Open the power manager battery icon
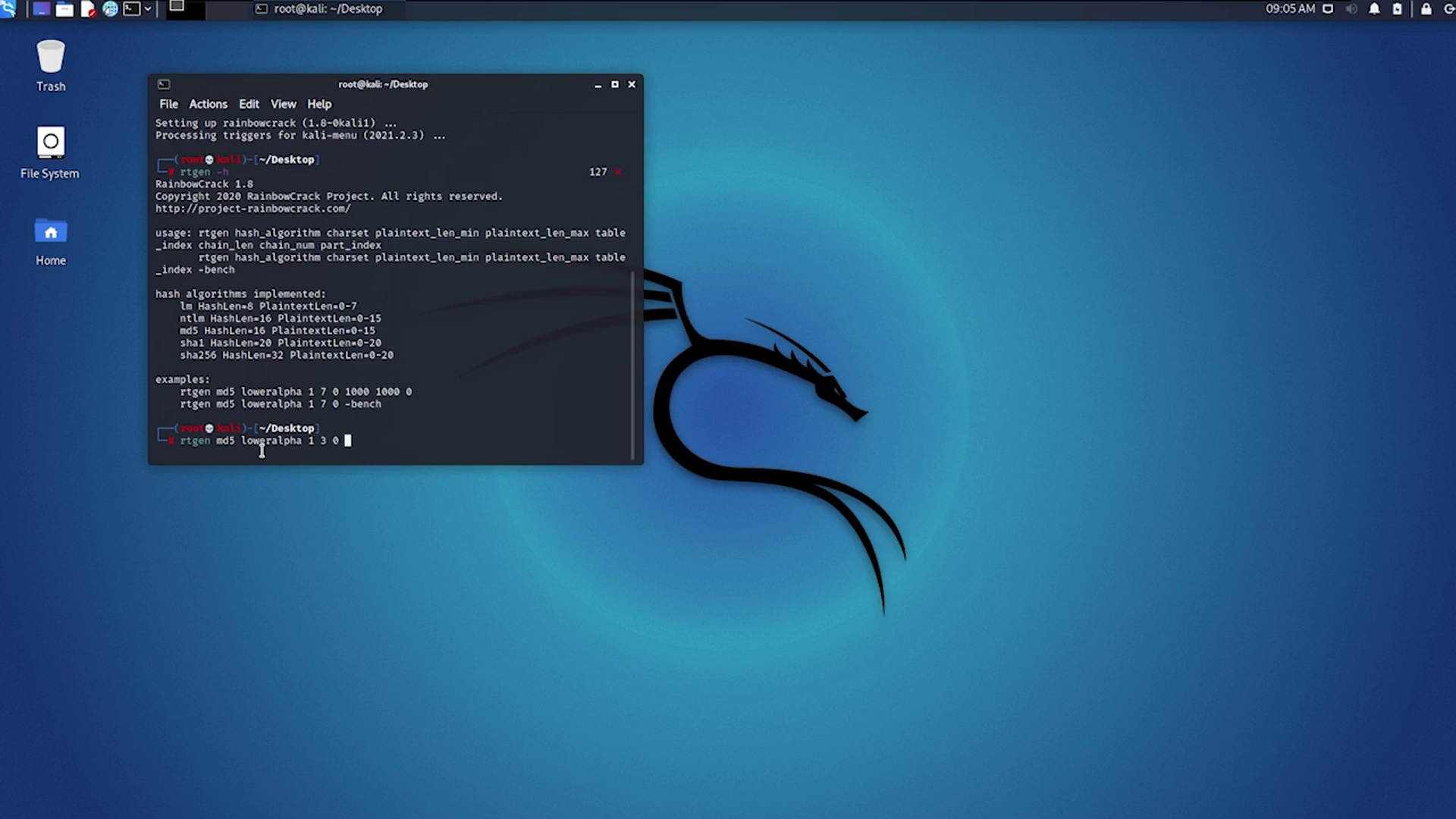This screenshot has width=1456, height=819. point(1398,9)
